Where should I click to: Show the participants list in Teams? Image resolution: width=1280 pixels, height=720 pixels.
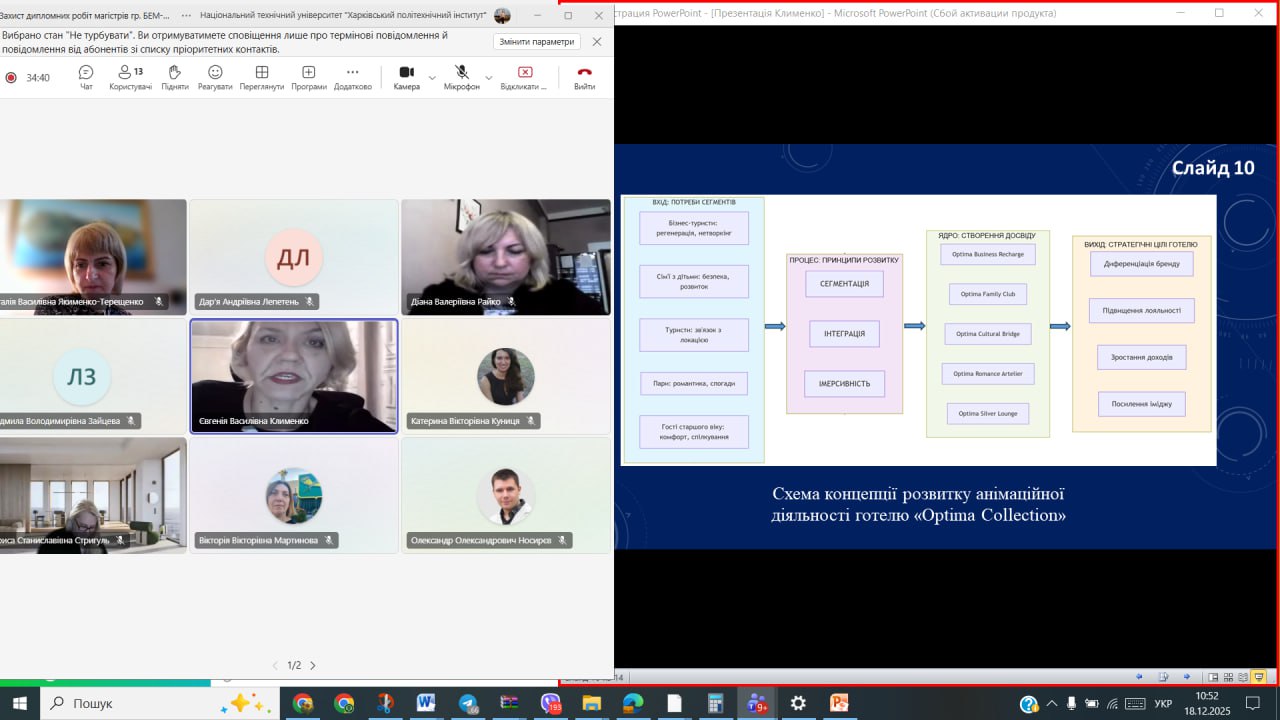(x=131, y=77)
